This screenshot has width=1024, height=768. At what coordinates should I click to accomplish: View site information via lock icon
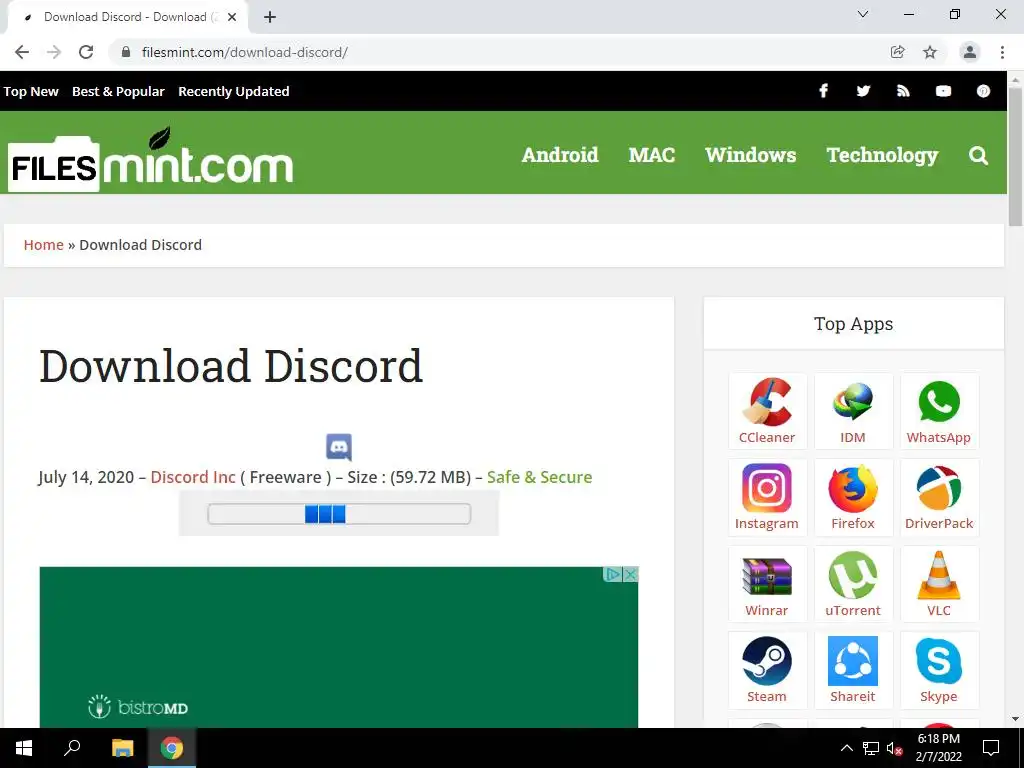127,52
